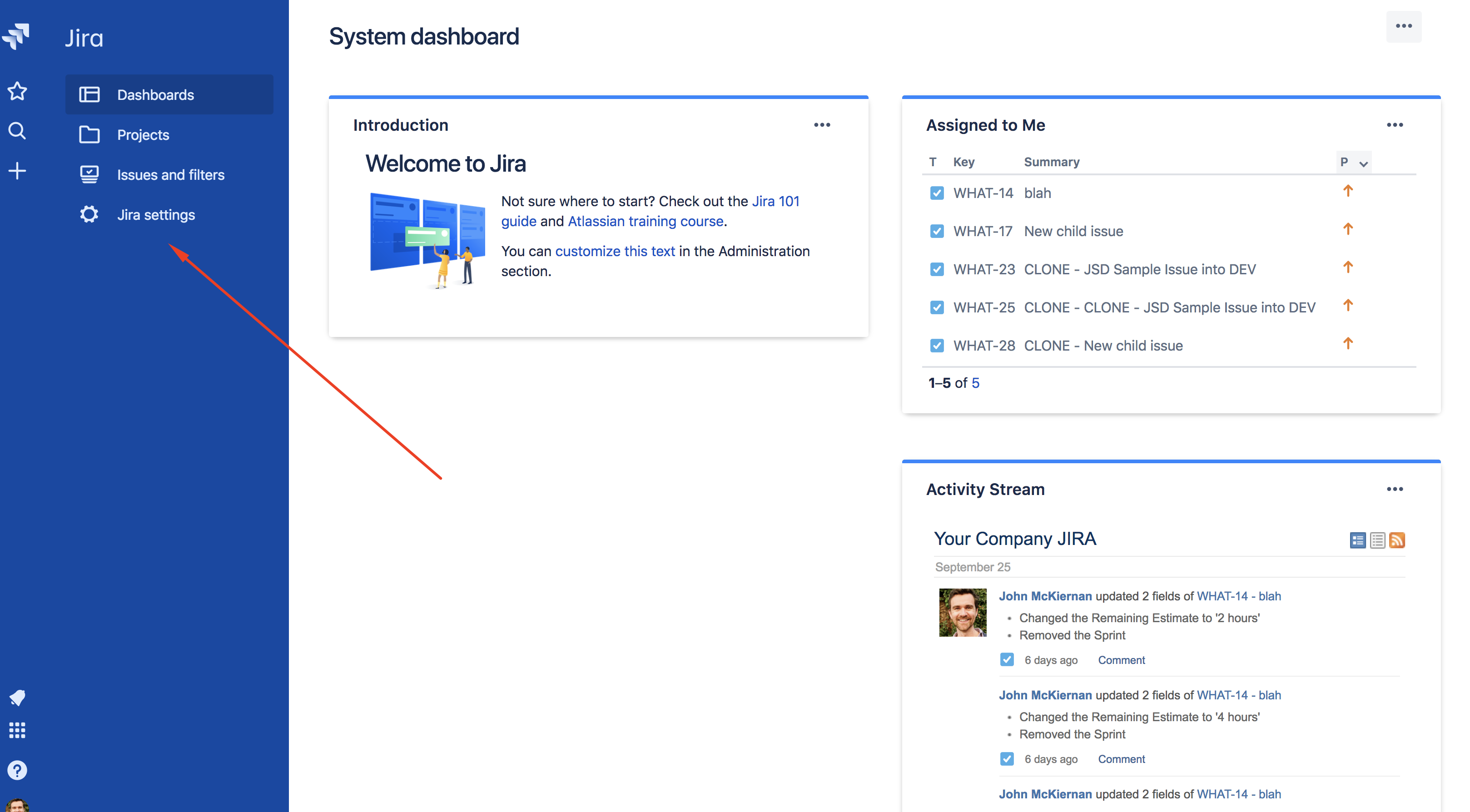Select the list view icon in Activity Stream
Viewport: 1470px width, 812px height.
[1376, 540]
